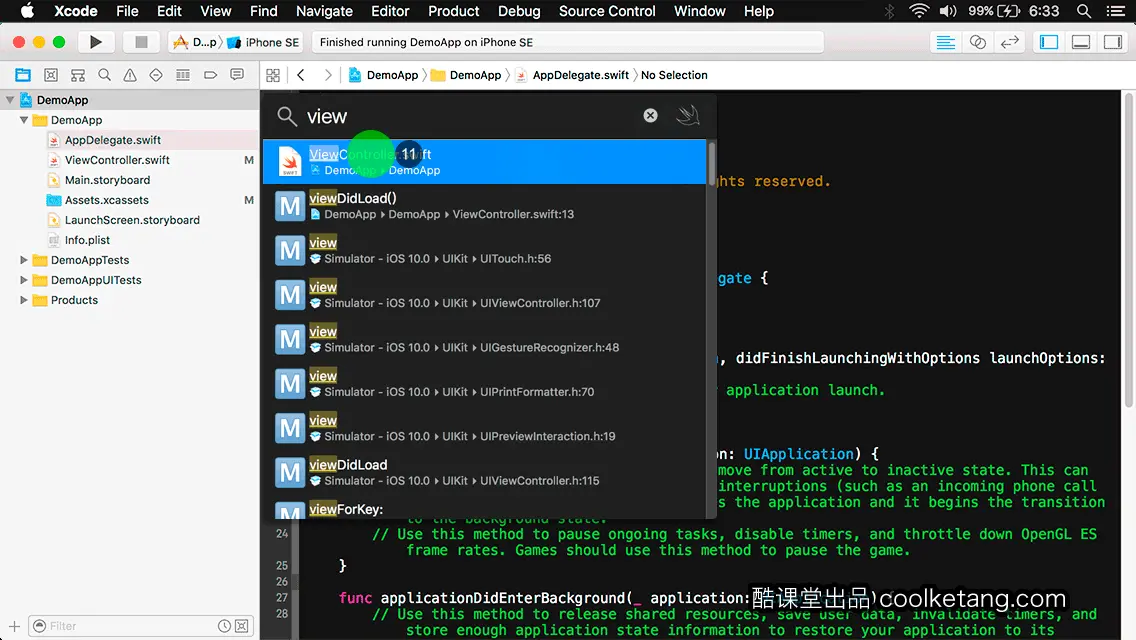The width and height of the screenshot is (1136, 640).
Task: Select Assets.xcassets in navigator
Action: [106, 200]
